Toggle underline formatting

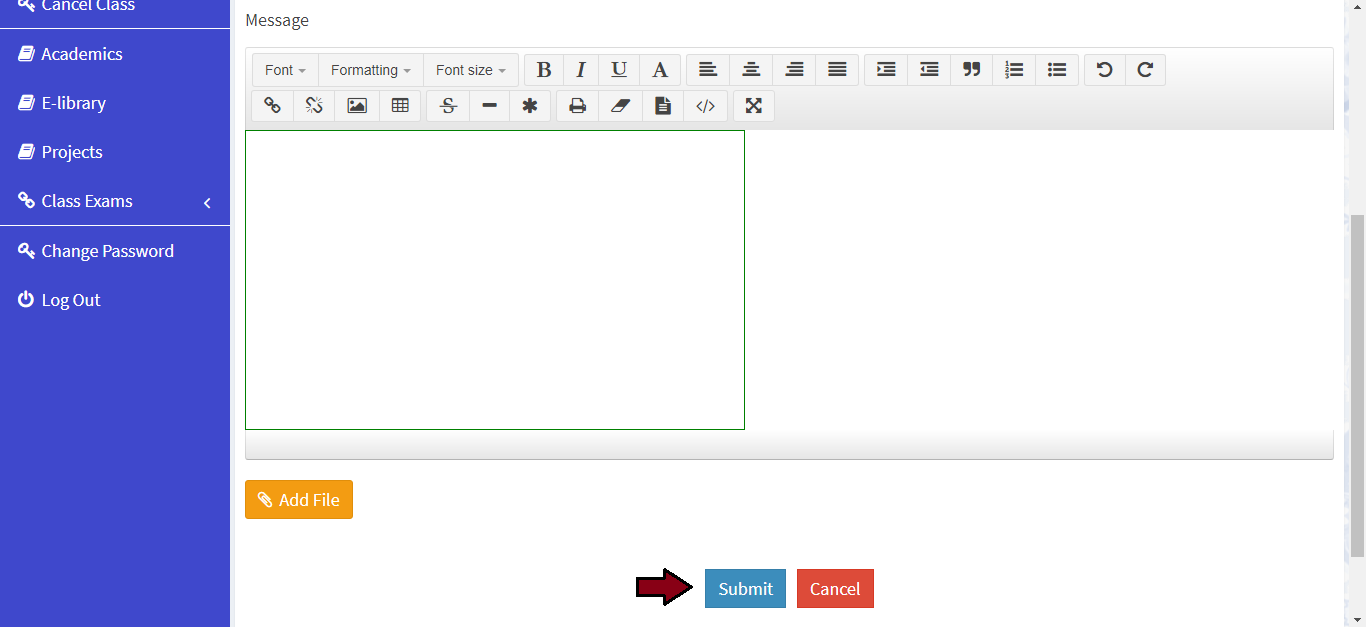619,70
